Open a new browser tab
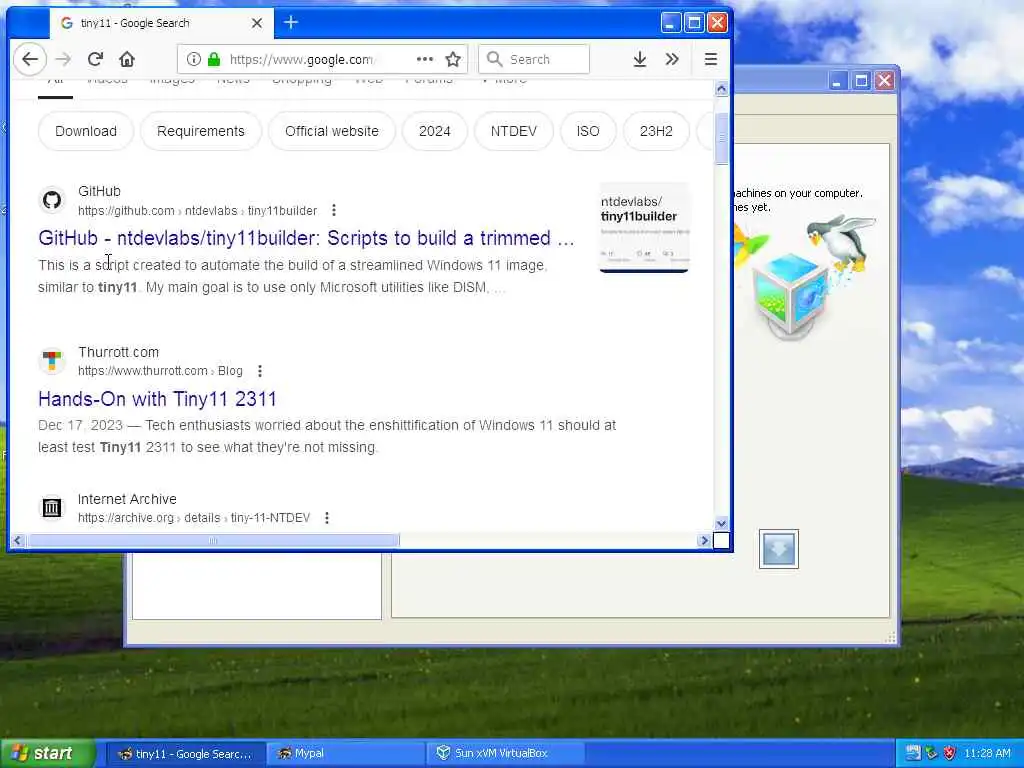The height and width of the screenshot is (768, 1024). [291, 22]
